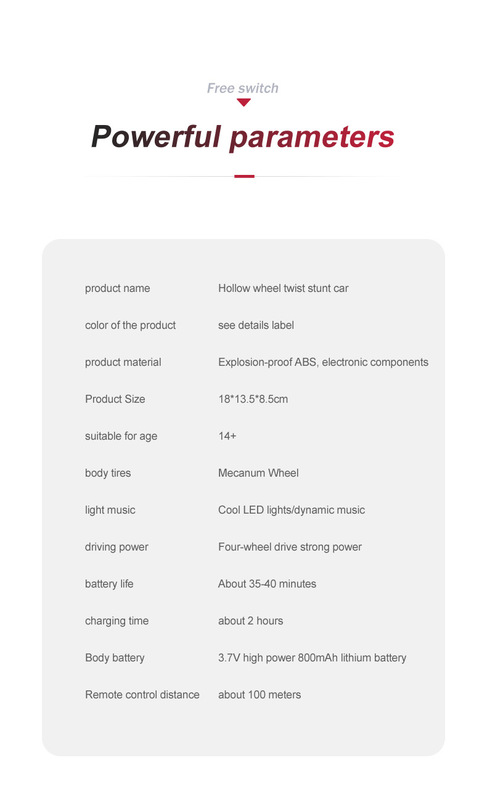Click the '14+' age value
The height and width of the screenshot is (800, 487).
(x=227, y=436)
